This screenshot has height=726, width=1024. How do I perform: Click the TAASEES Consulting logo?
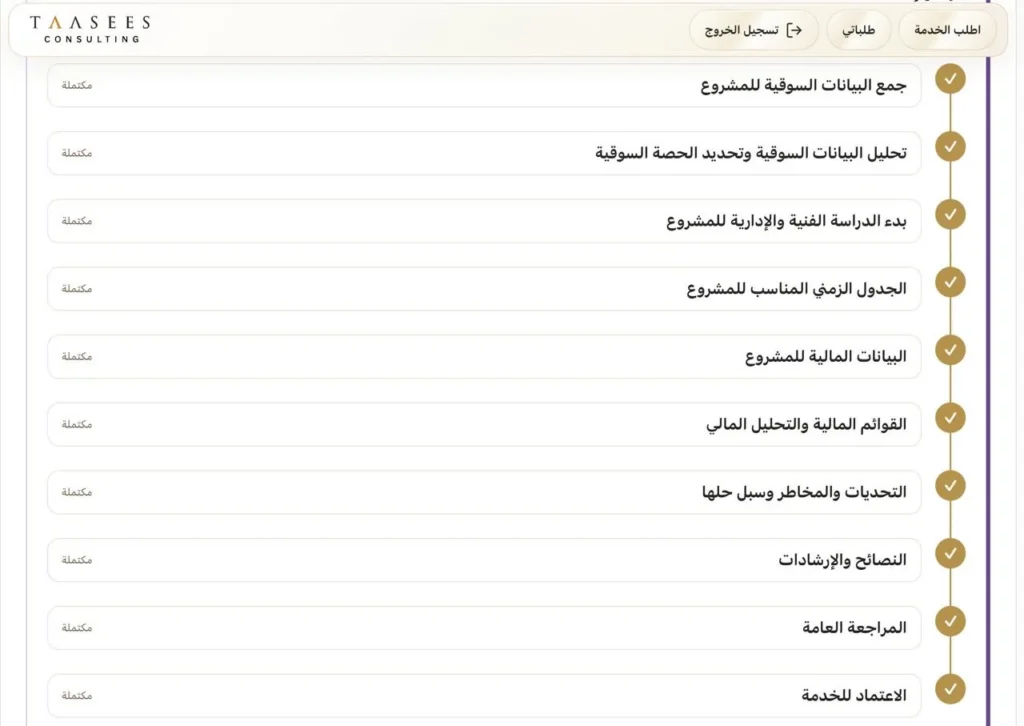point(90,29)
